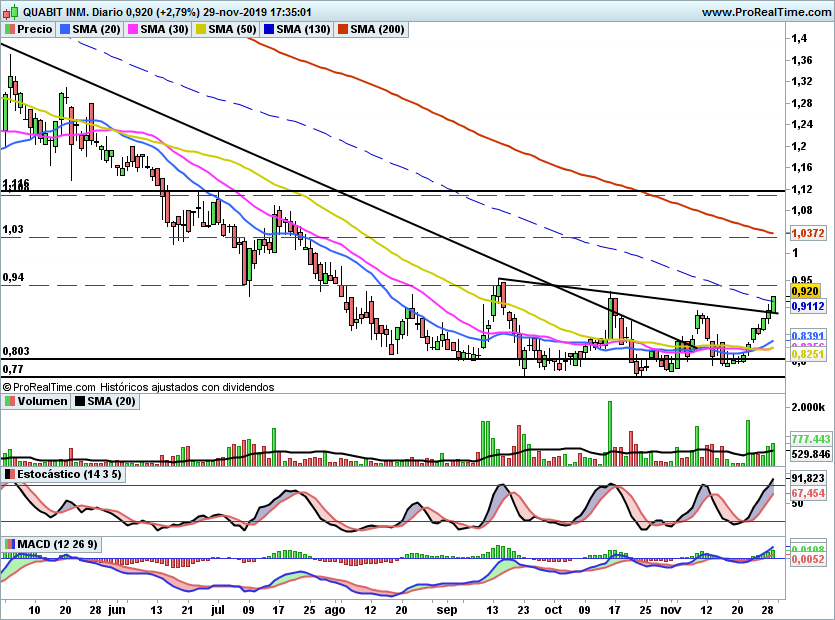
Task: Click the SMA 50 value tag 0,8251
Action: coord(808,354)
